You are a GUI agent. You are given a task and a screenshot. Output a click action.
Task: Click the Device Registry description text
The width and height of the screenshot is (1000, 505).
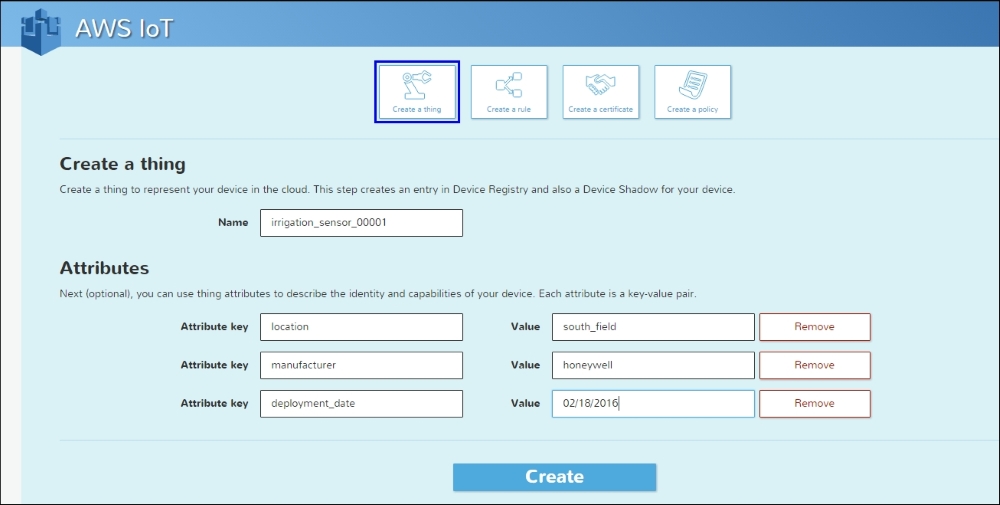(397, 189)
